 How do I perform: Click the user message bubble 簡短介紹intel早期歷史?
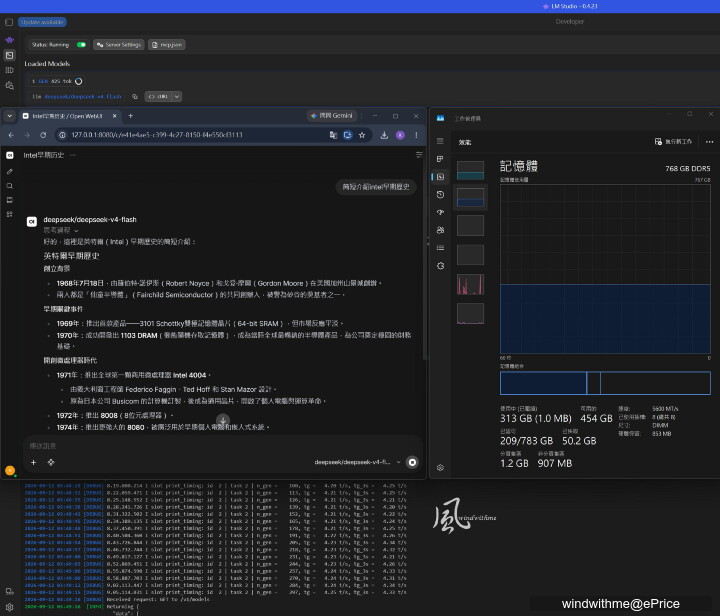[x=376, y=186]
